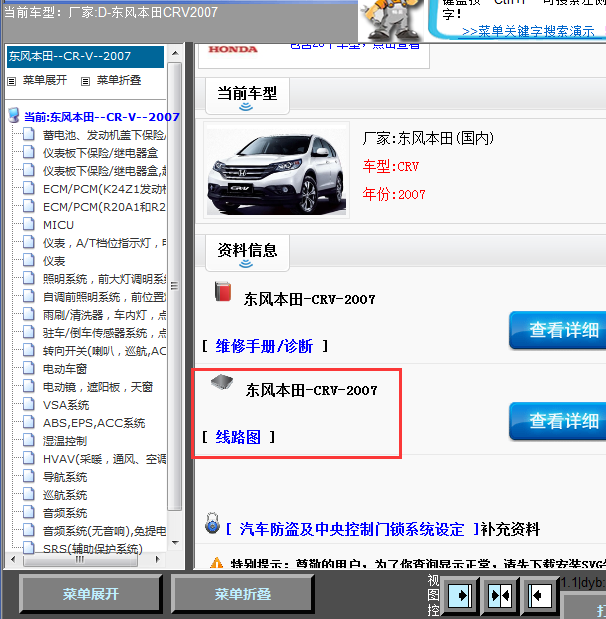
Task: Open HVAV(采暖，通风、空调 entry
Action: pos(104,459)
